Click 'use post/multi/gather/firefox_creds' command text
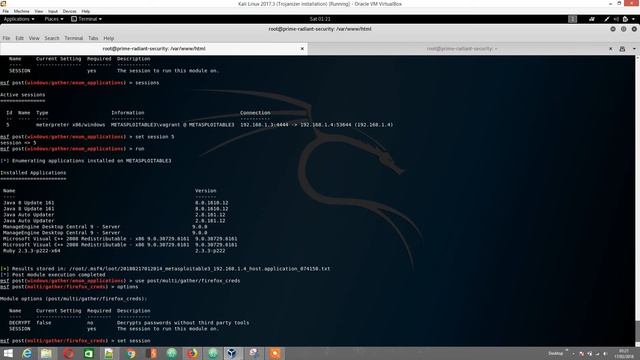Screen dimensions: 640x360 coord(188,281)
